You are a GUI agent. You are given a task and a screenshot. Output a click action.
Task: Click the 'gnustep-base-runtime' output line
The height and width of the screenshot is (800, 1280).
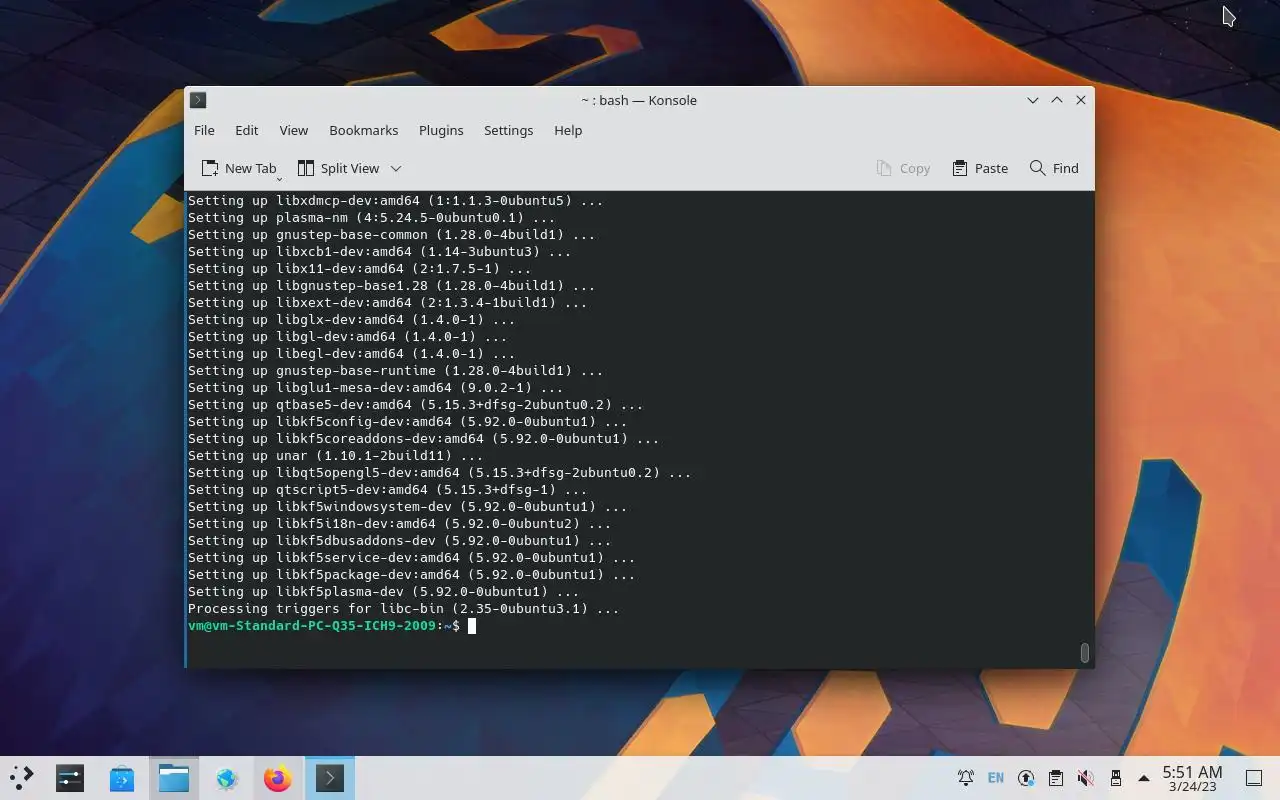click(395, 371)
